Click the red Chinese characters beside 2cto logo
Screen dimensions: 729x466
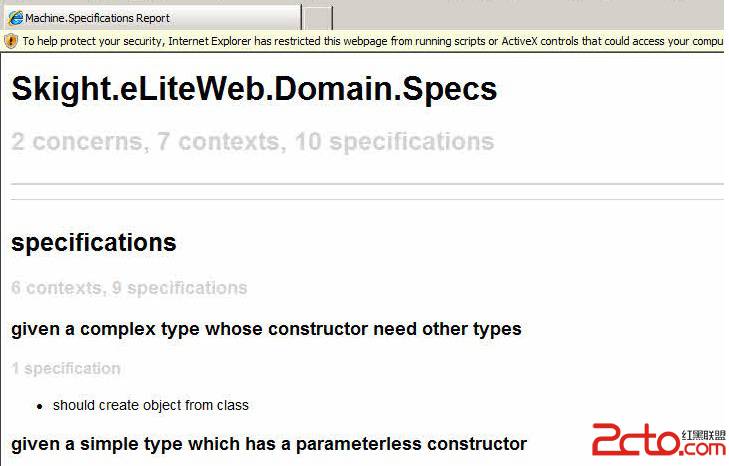(x=703, y=435)
